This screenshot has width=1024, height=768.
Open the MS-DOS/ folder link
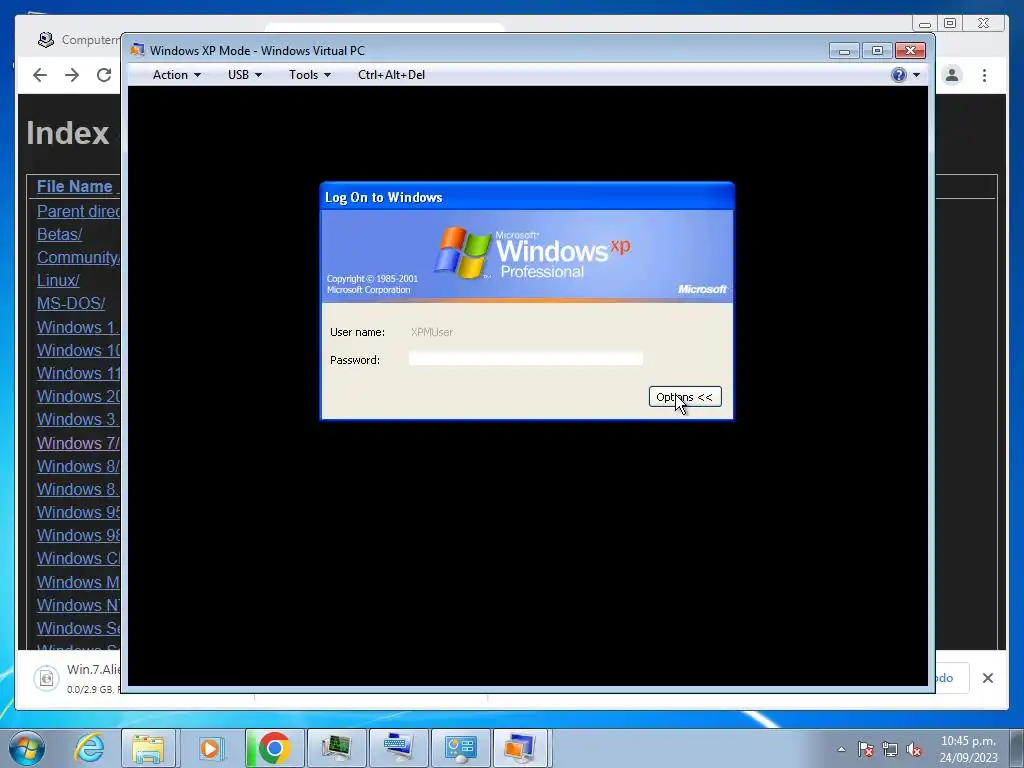click(x=71, y=304)
